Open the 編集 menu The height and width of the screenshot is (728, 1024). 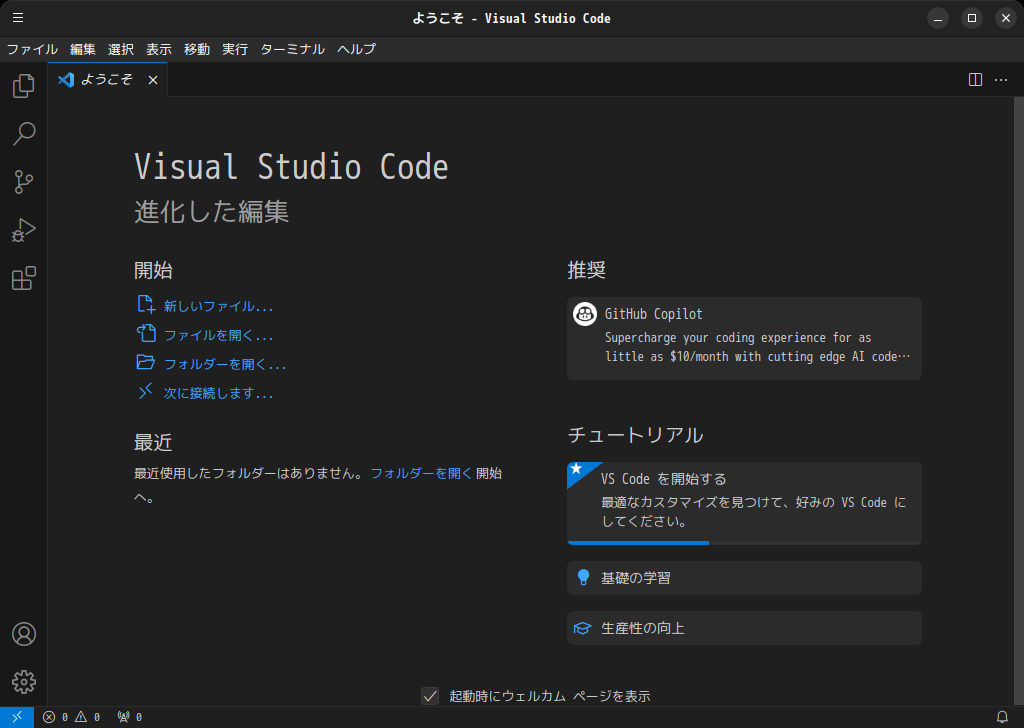click(x=83, y=49)
